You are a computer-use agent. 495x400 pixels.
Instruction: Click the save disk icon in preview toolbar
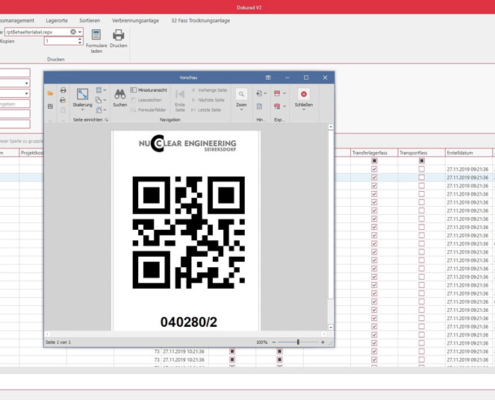50,106
